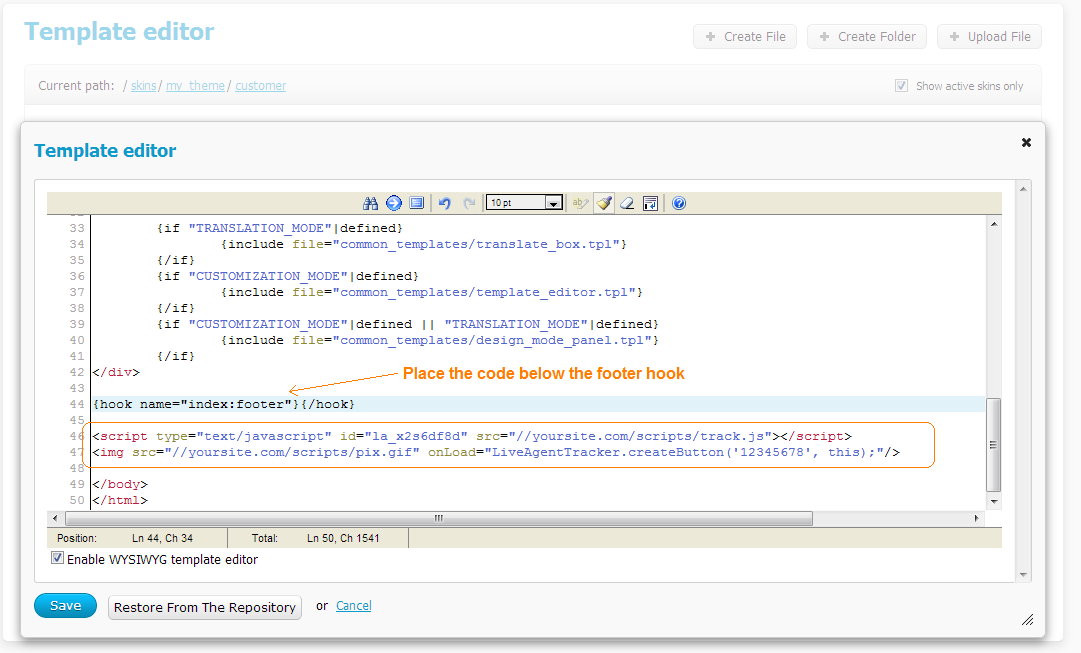Close the Template editor dialog
Viewport: 1081px width, 653px height.
(1026, 143)
